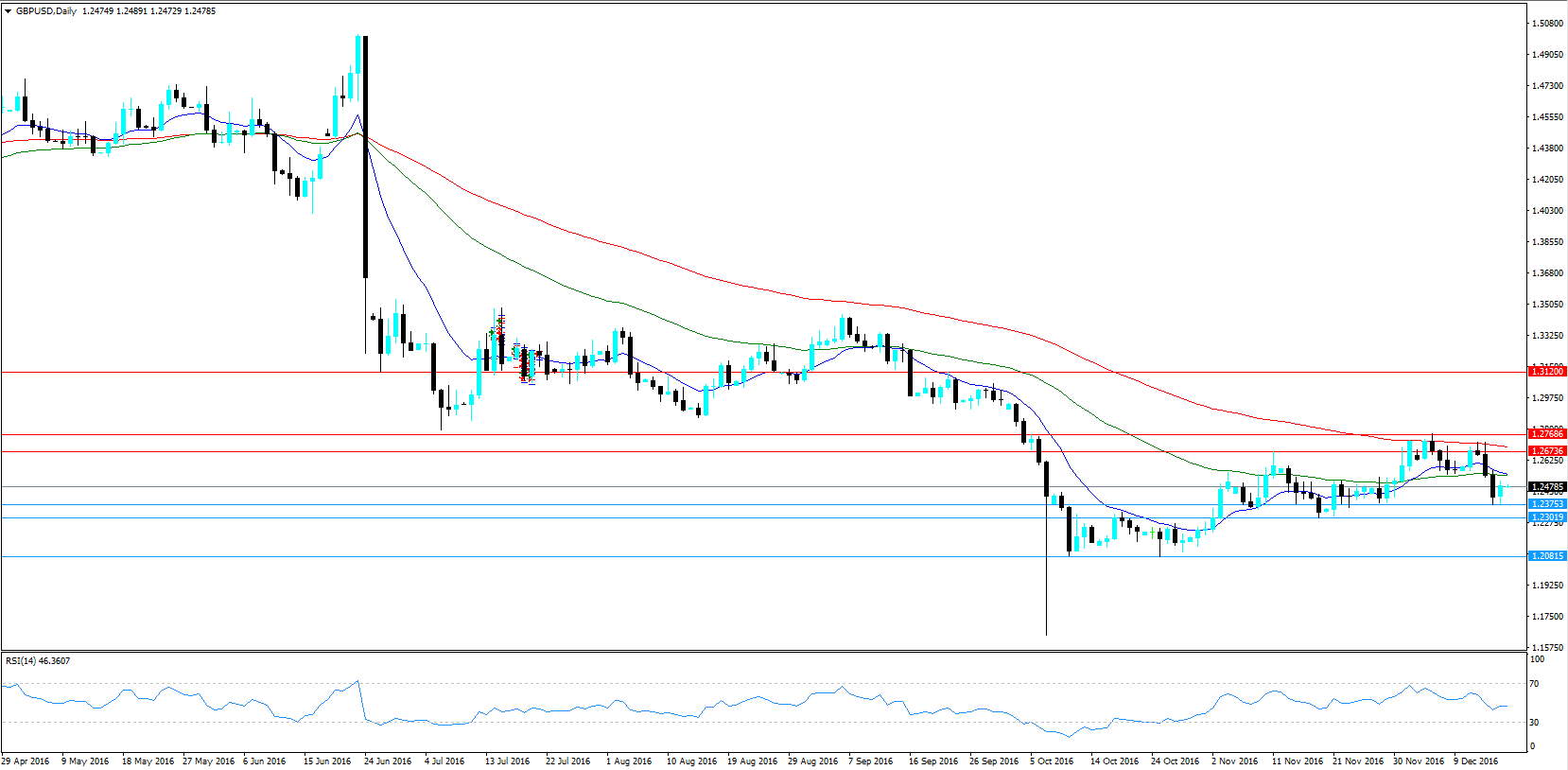This screenshot has height=770, width=1568.
Task: Click the 29 Apr 2016 date label
Action: (26, 761)
